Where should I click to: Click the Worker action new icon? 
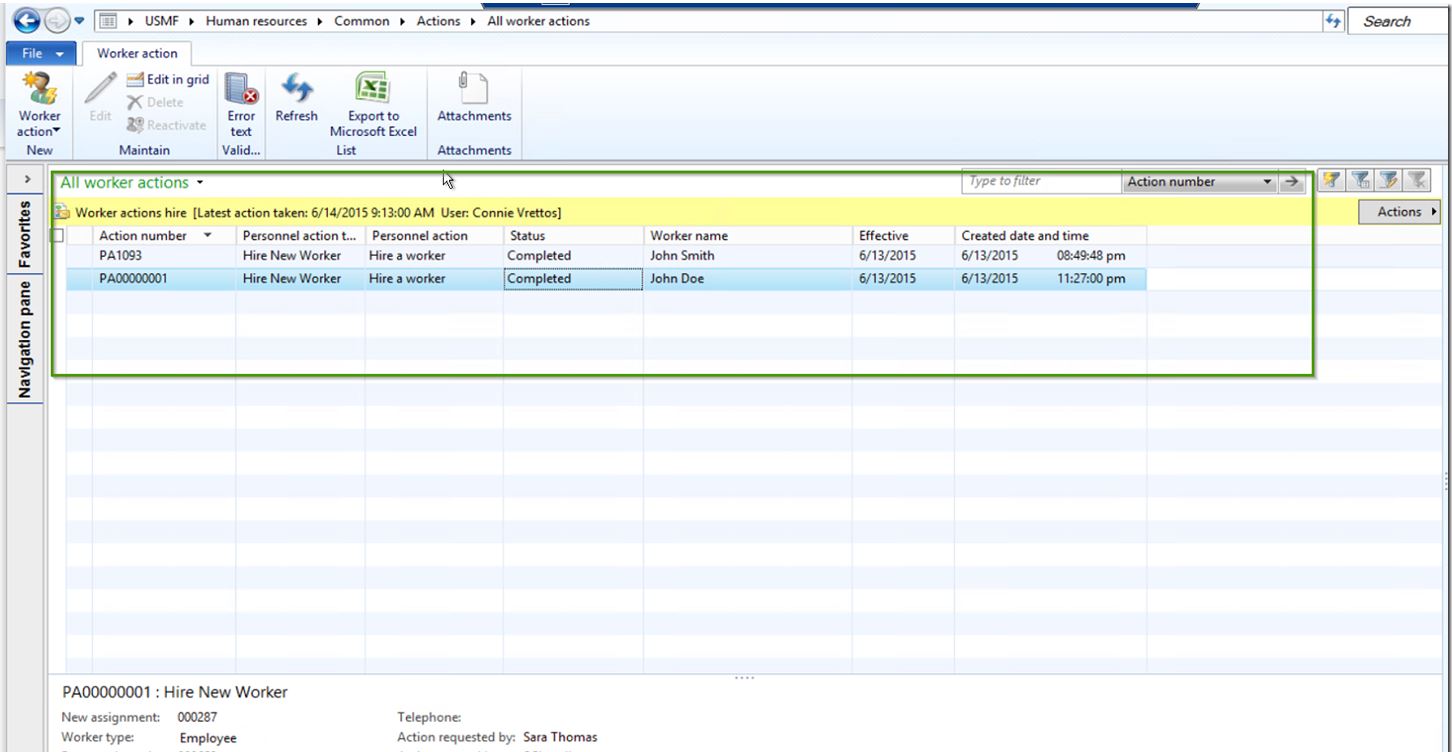point(39,90)
